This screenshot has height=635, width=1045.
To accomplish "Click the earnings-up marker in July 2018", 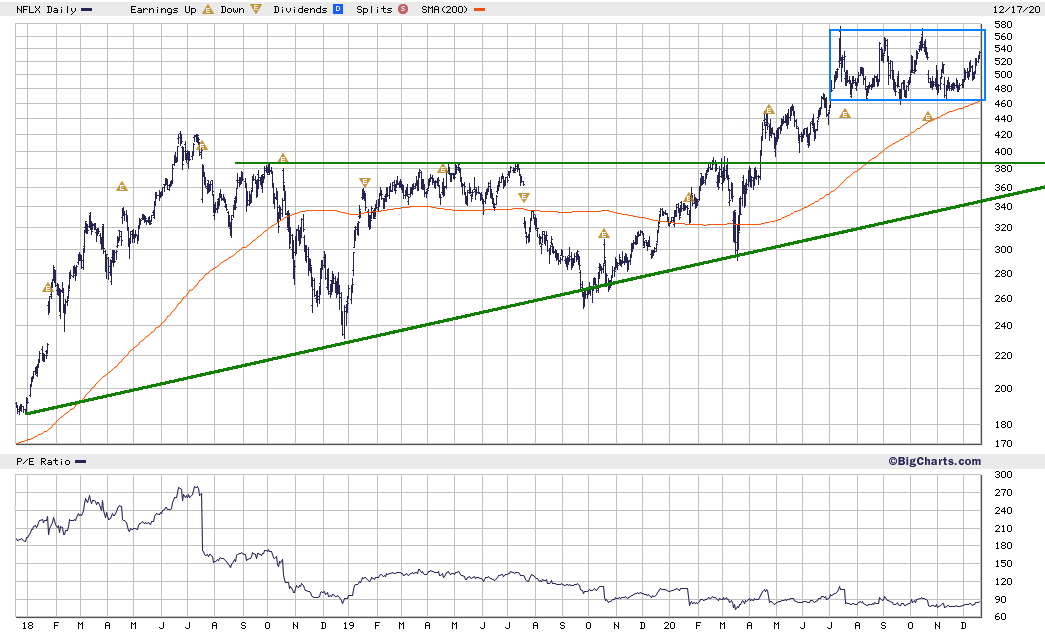I will [x=203, y=145].
